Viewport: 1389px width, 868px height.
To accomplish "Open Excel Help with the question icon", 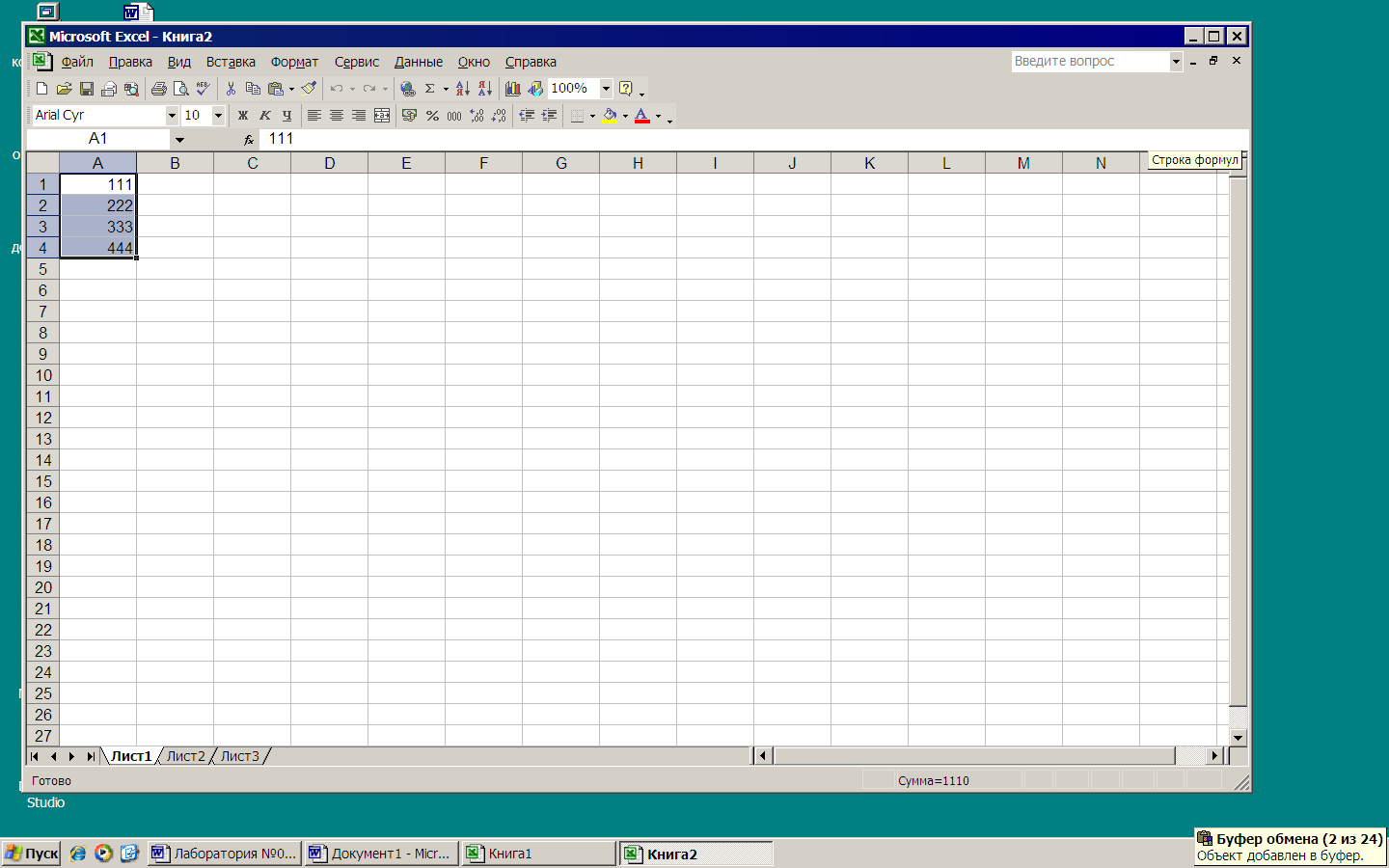I will pos(626,89).
